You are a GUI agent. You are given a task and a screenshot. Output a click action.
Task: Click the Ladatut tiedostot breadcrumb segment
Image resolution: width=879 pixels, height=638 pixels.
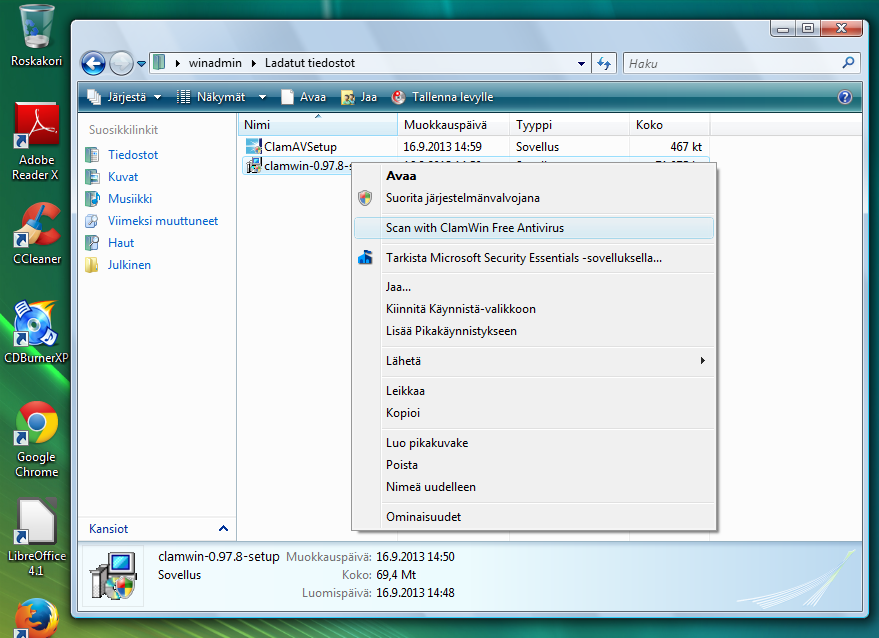309,63
